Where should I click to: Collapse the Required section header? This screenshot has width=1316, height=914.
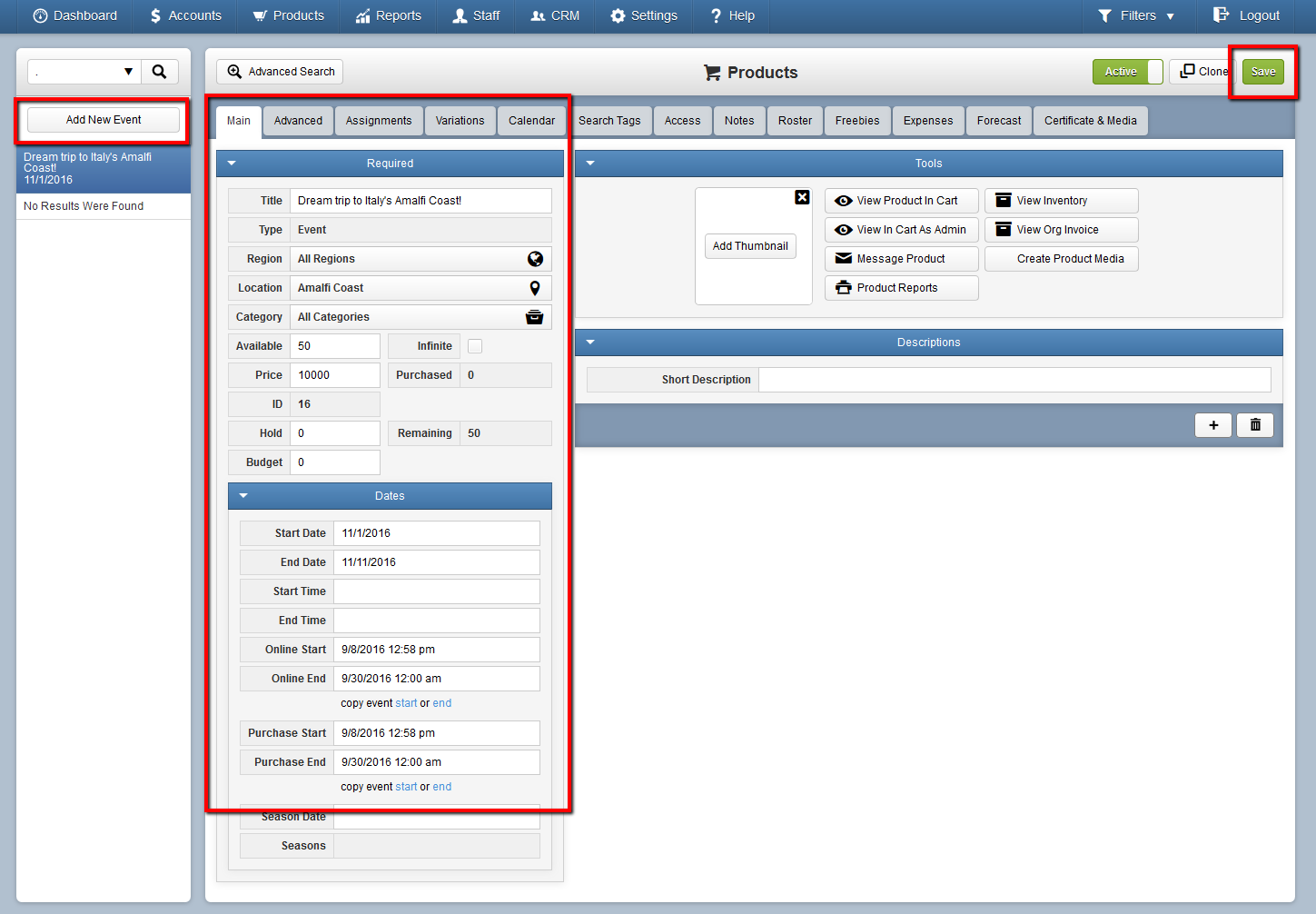390,164
